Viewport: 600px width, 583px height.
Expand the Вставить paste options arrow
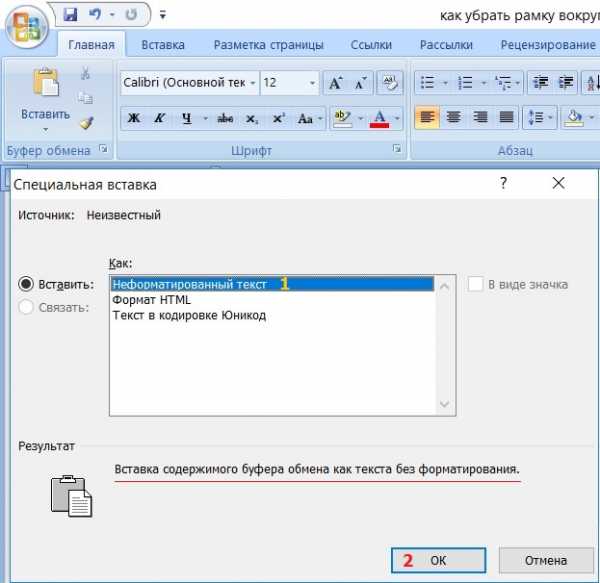pyautogui.click(x=46, y=130)
